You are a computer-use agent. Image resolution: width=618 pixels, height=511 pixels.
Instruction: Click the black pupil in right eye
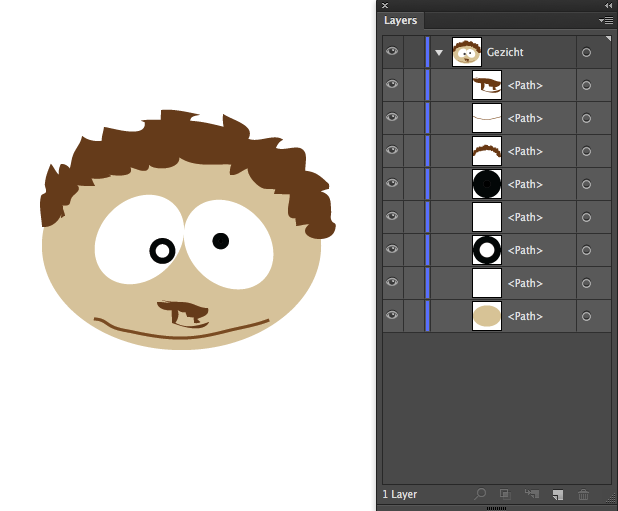[221, 241]
